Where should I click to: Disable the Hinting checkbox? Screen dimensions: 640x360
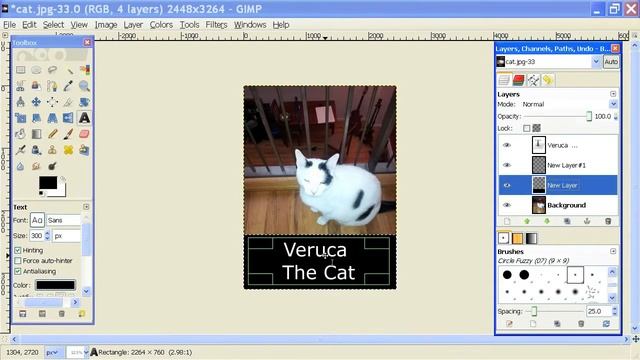18,250
